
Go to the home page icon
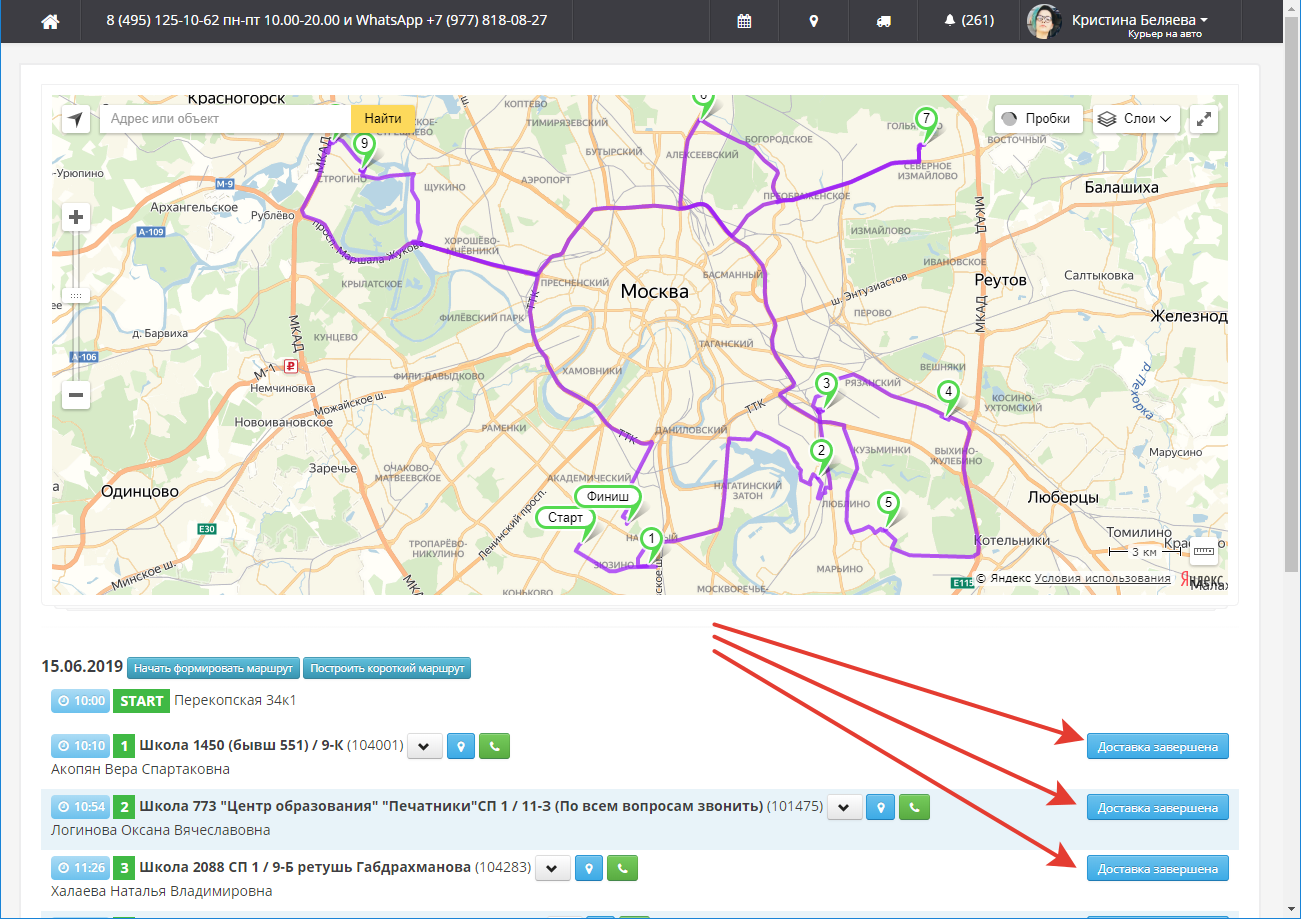pos(50,21)
